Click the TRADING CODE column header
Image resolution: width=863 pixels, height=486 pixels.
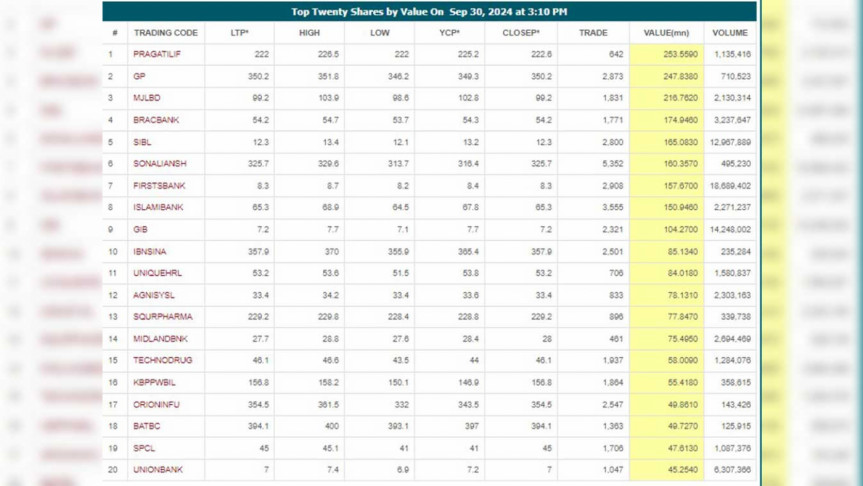point(166,33)
